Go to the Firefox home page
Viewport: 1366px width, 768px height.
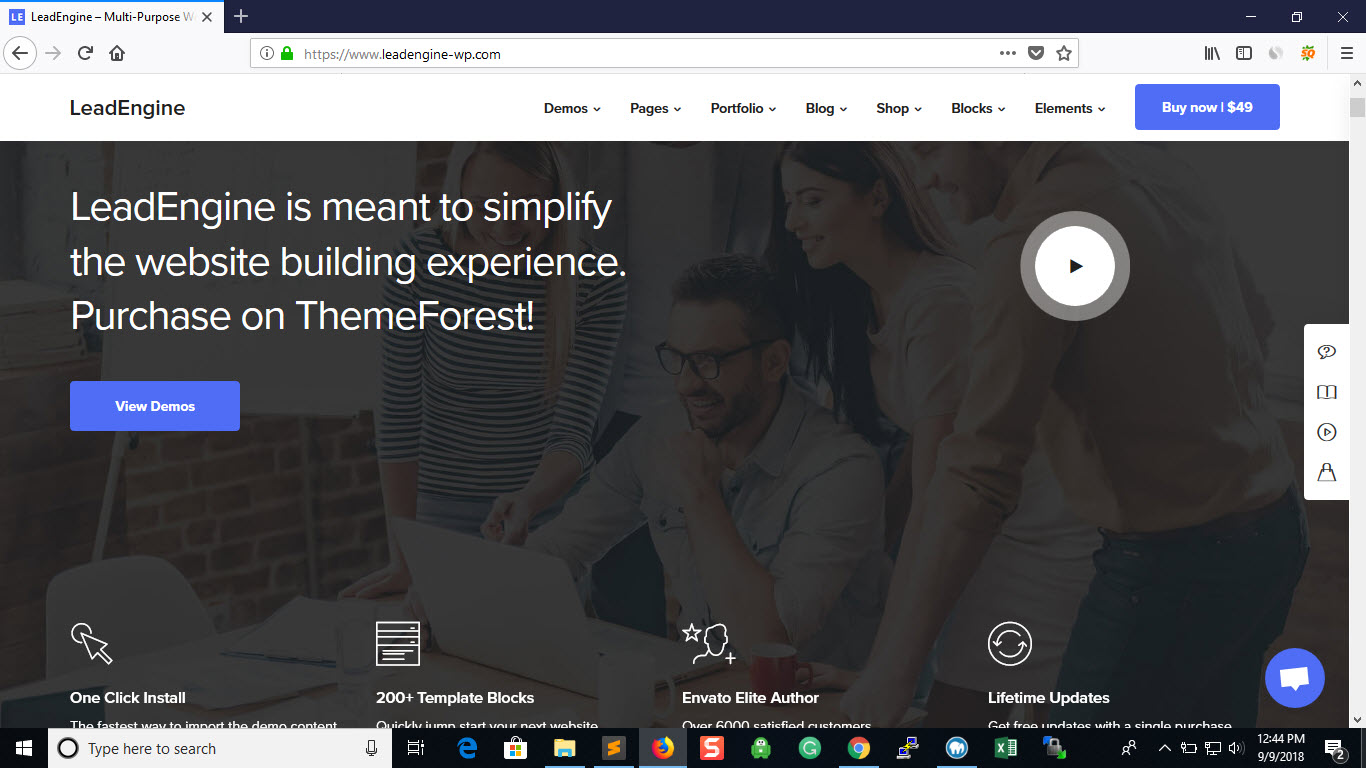(117, 53)
